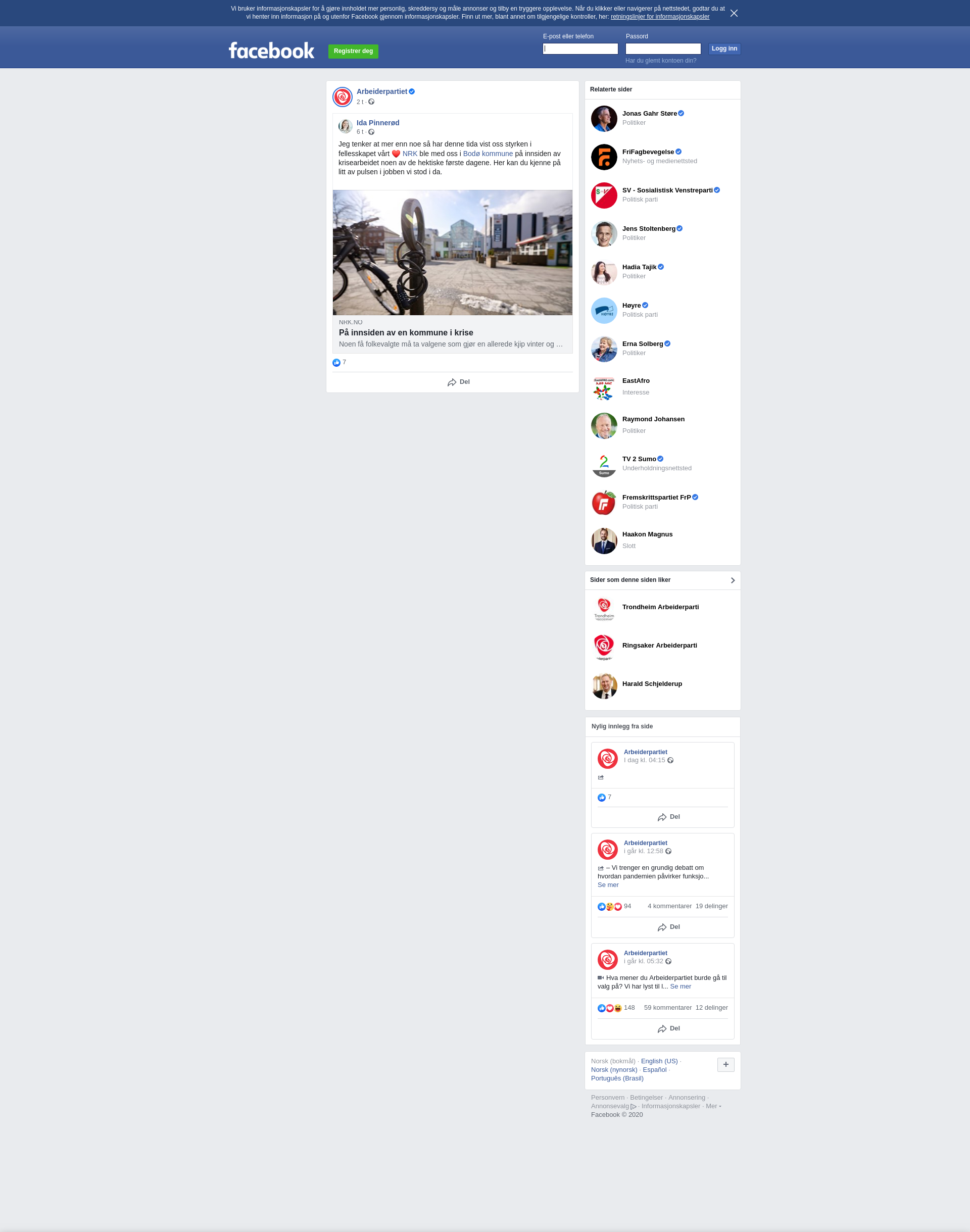Open the TV 2 Sumo logo

[604, 464]
